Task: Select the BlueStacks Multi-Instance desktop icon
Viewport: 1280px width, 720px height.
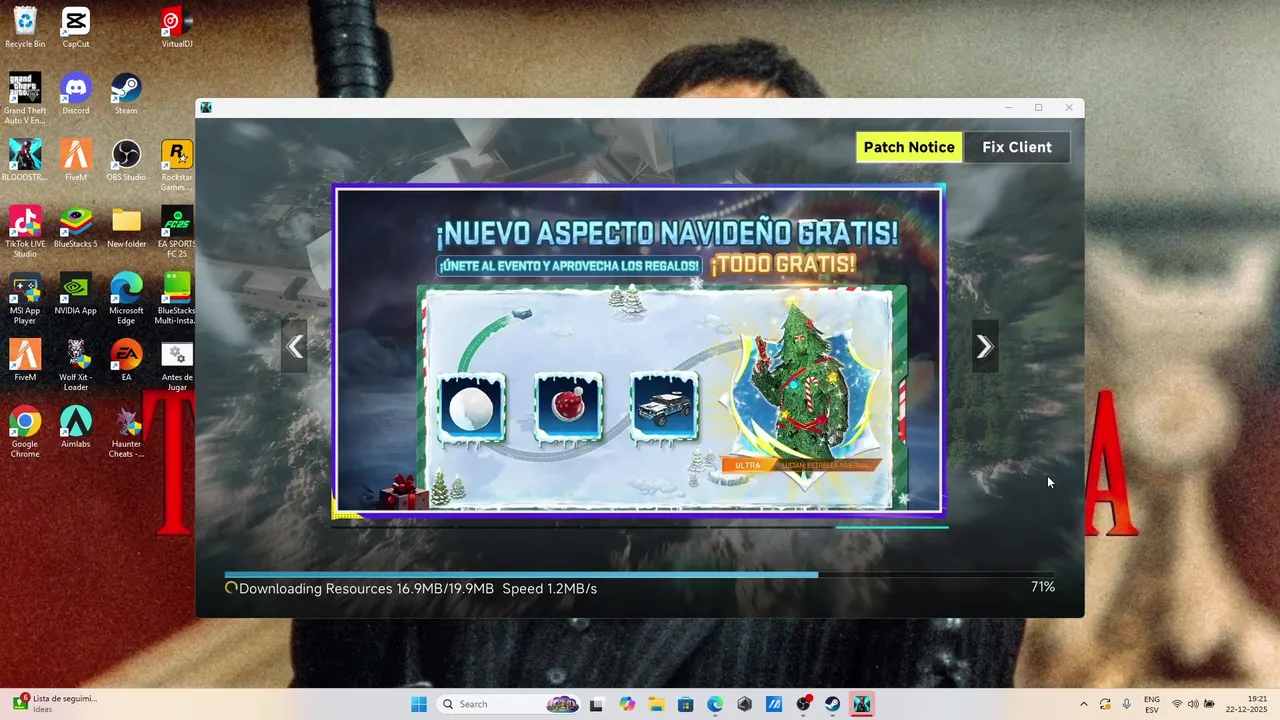Action: 177,298
